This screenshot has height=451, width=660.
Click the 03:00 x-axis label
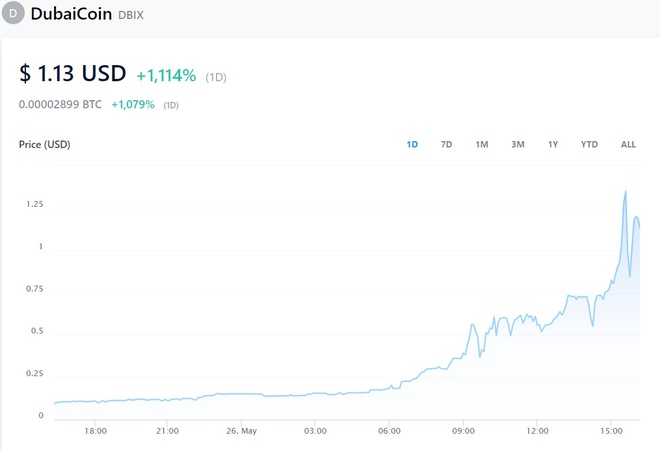pyautogui.click(x=315, y=431)
